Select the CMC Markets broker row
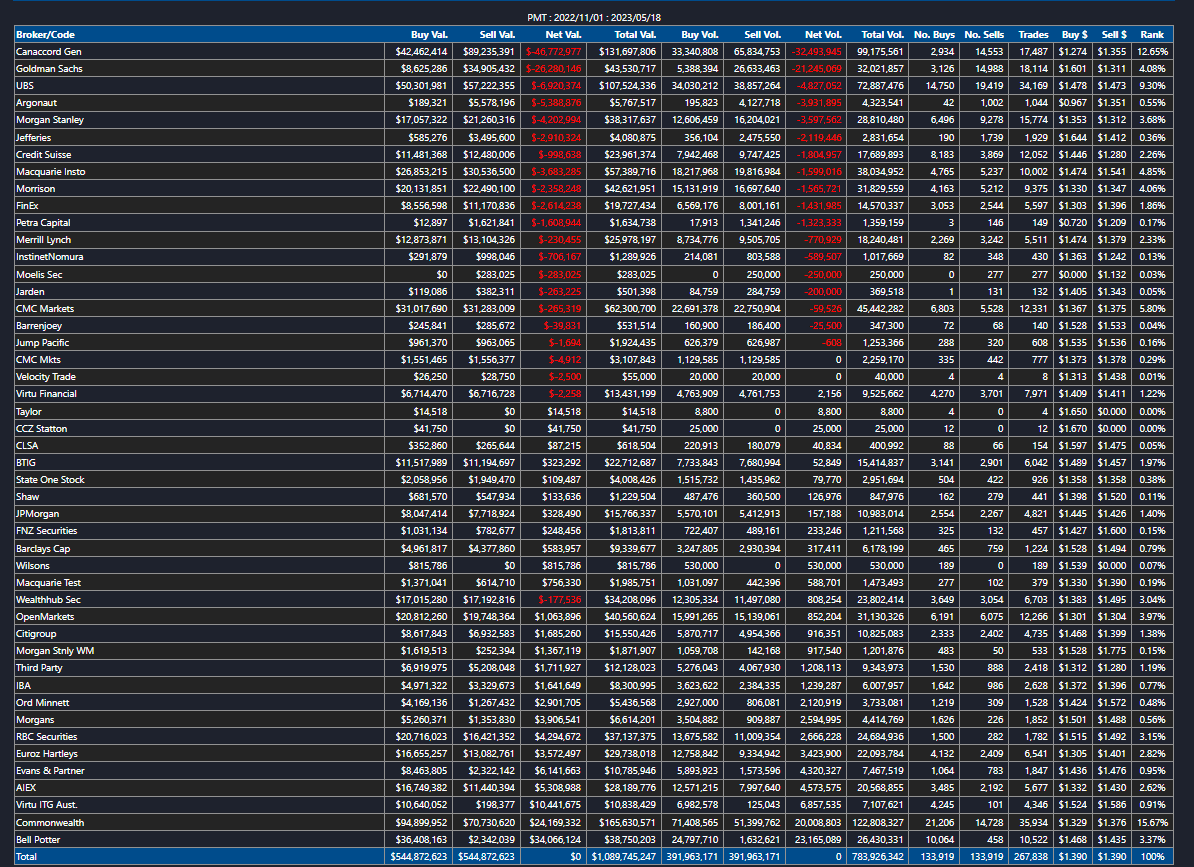1194x867 pixels. click(x=594, y=309)
